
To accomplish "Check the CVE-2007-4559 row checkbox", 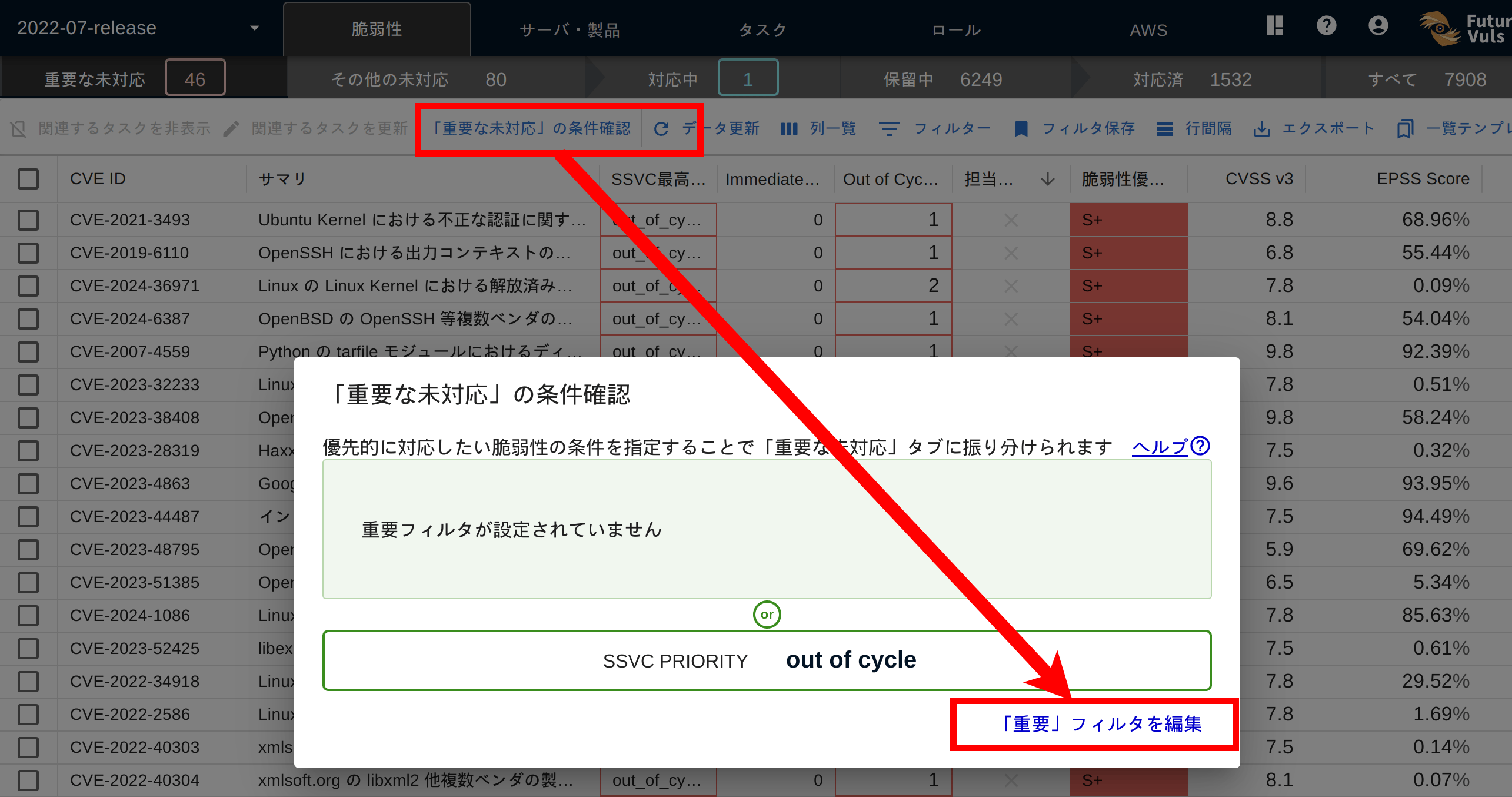I will click(x=28, y=352).
